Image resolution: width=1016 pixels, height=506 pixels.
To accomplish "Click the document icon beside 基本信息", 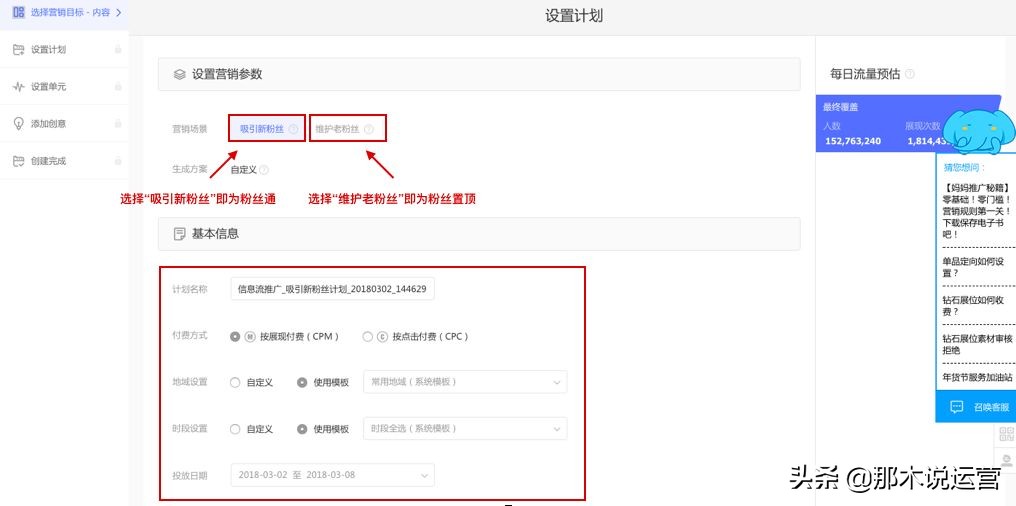I will tap(179, 234).
